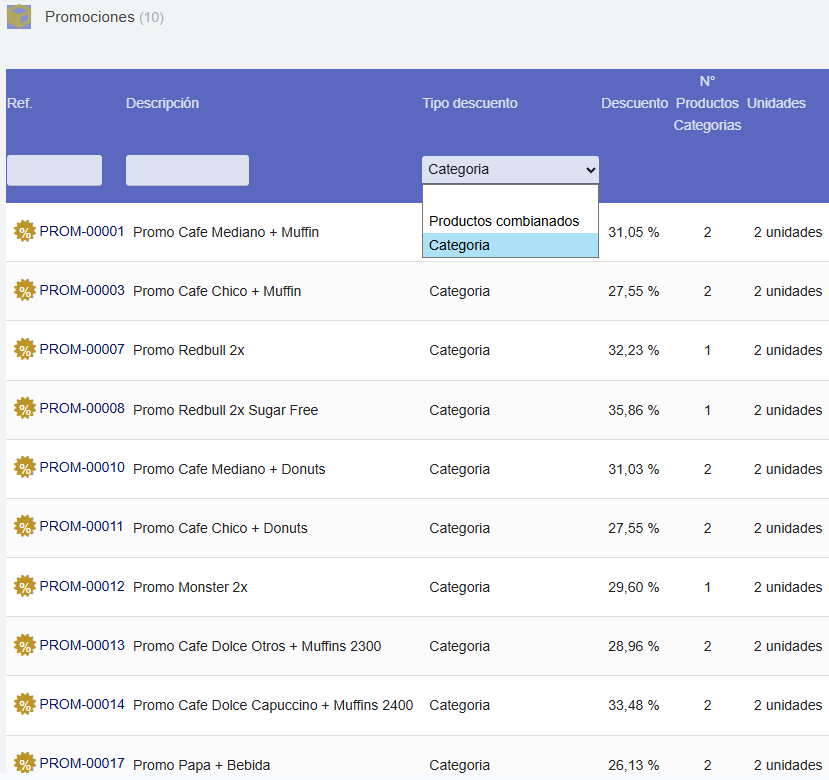Click the Ref. filter input field
The height and width of the screenshot is (780, 829).
pos(54,170)
